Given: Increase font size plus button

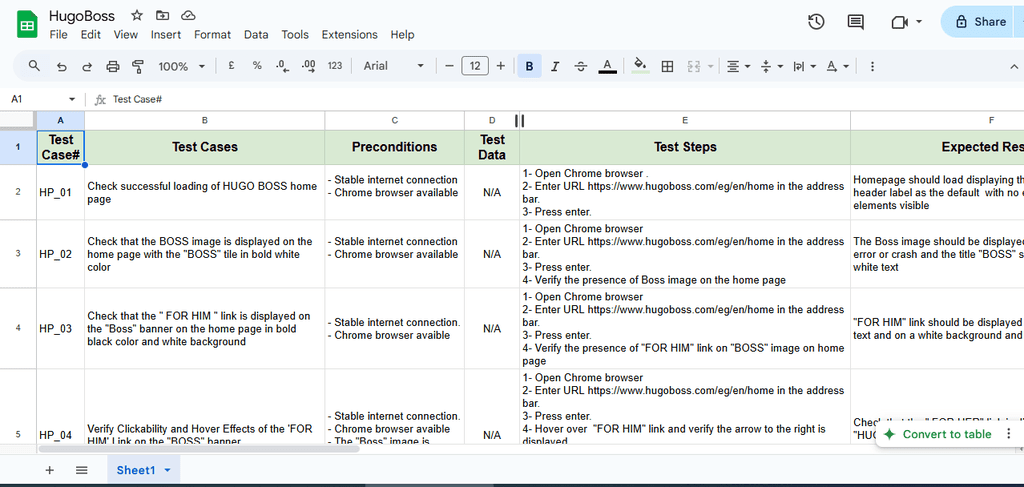Looking at the screenshot, I should tap(501, 66).
